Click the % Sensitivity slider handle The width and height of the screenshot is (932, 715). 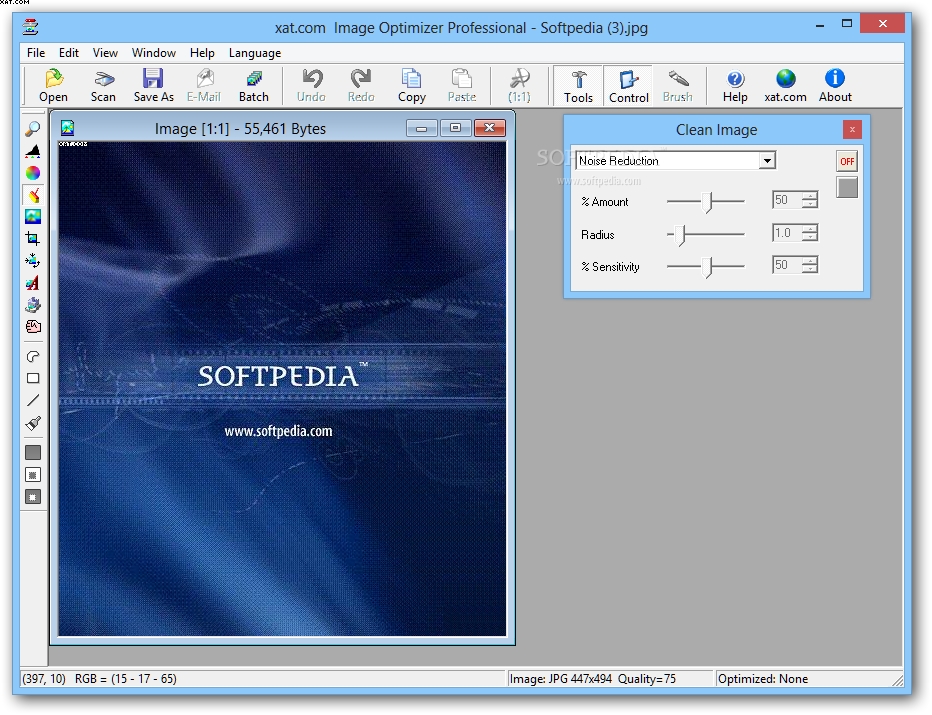[707, 267]
